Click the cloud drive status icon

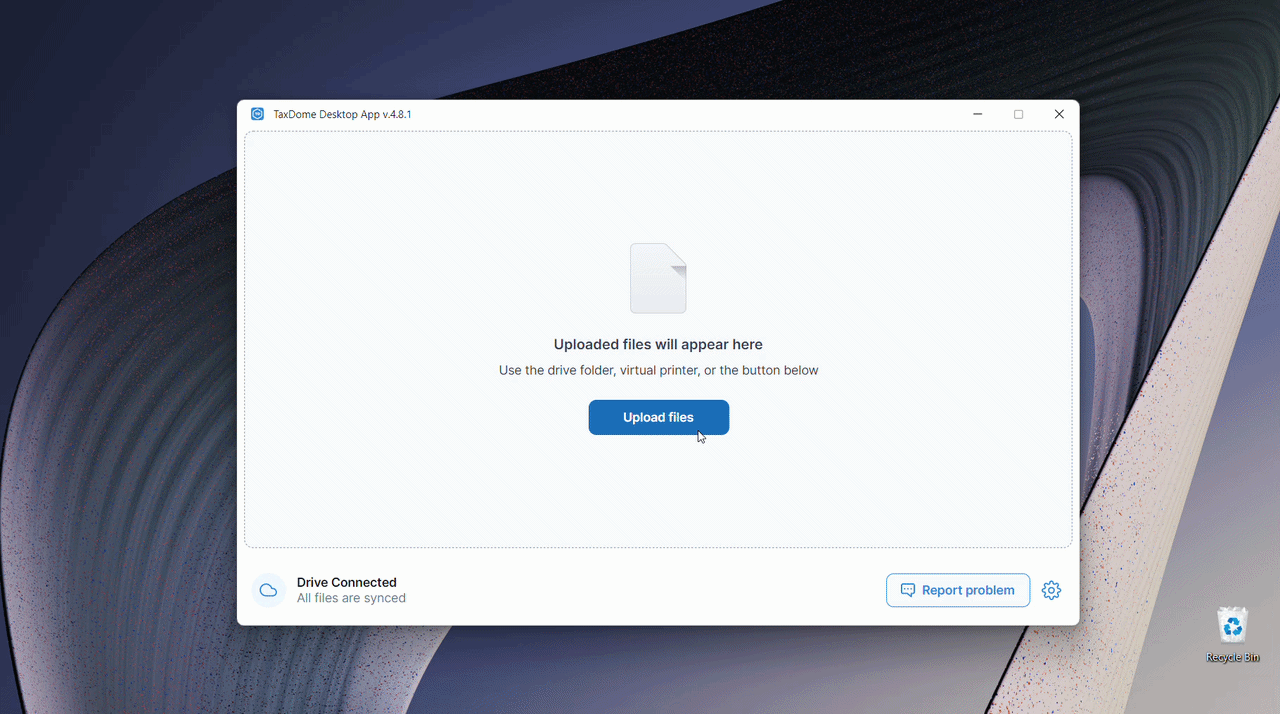coord(268,590)
